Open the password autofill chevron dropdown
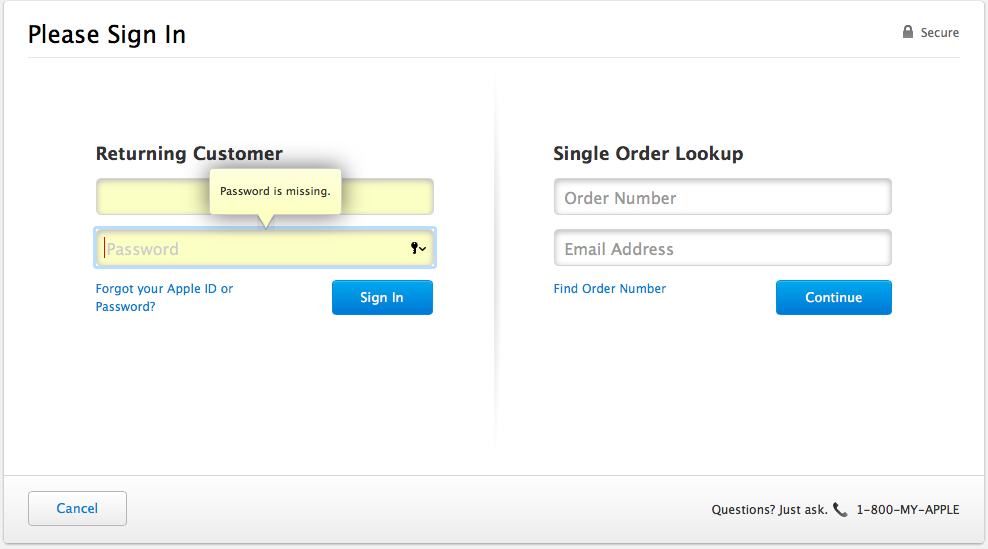This screenshot has height=549, width=988. (x=423, y=249)
